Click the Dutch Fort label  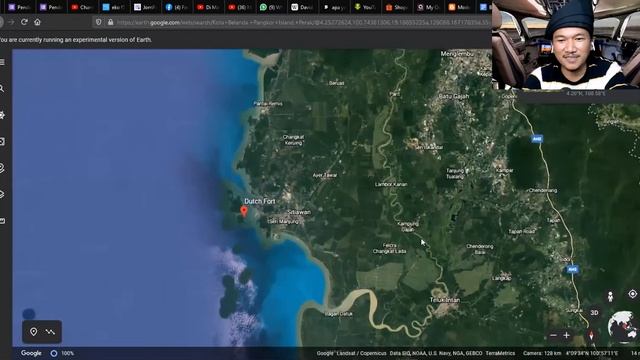(x=260, y=201)
